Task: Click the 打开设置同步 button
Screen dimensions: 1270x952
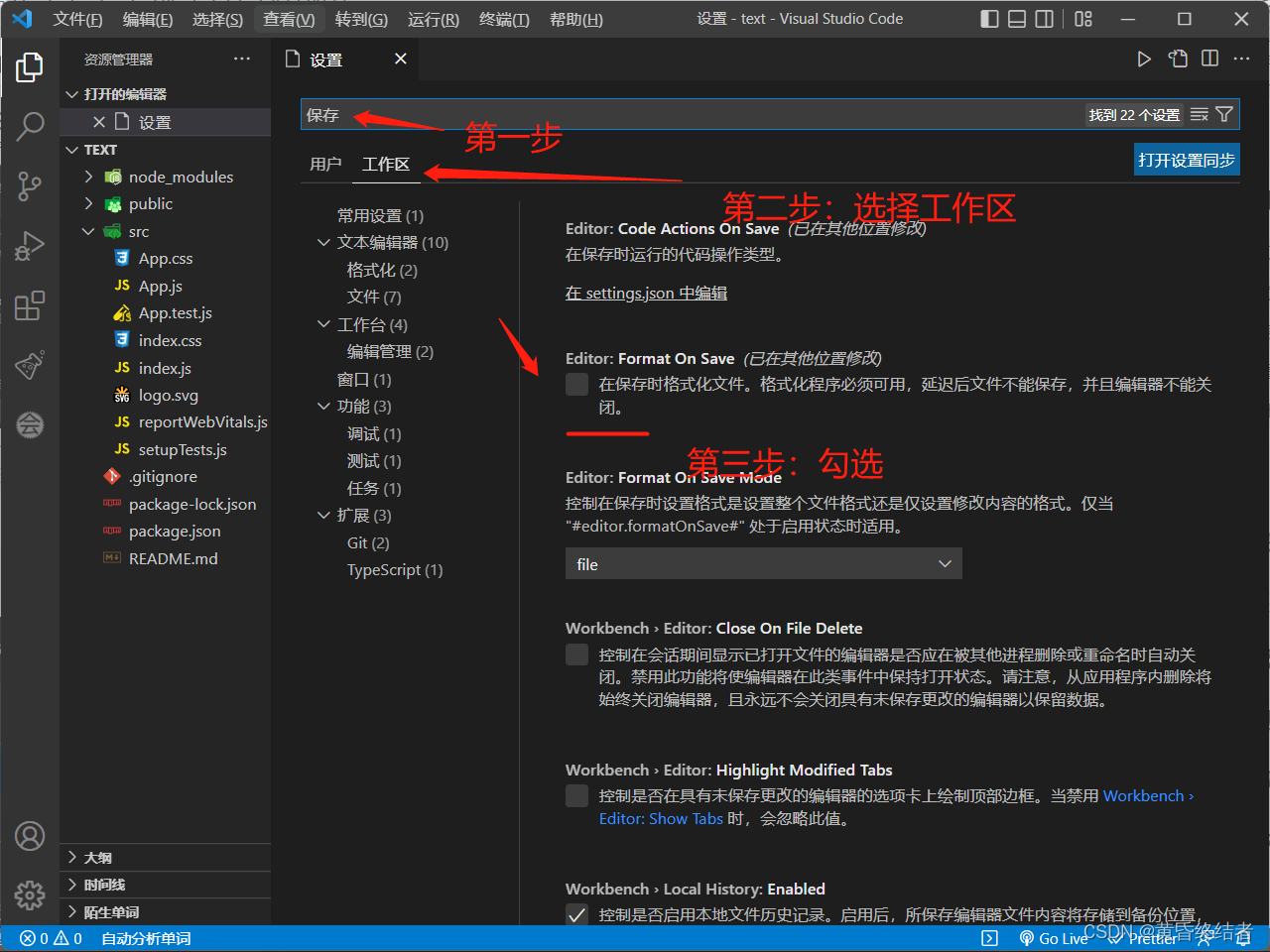Action: click(x=1187, y=160)
